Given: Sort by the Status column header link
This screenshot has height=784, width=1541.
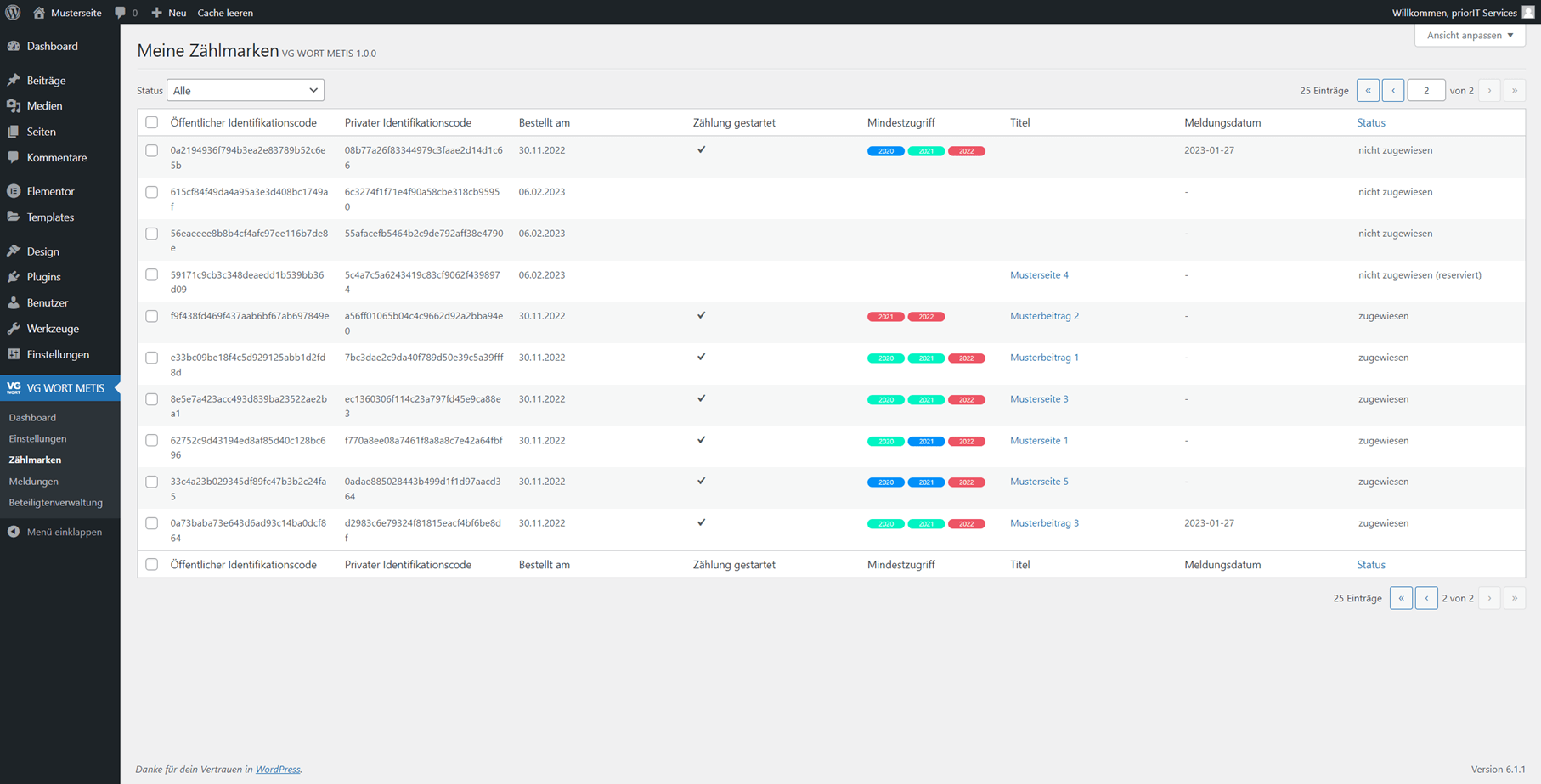Looking at the screenshot, I should (1371, 122).
